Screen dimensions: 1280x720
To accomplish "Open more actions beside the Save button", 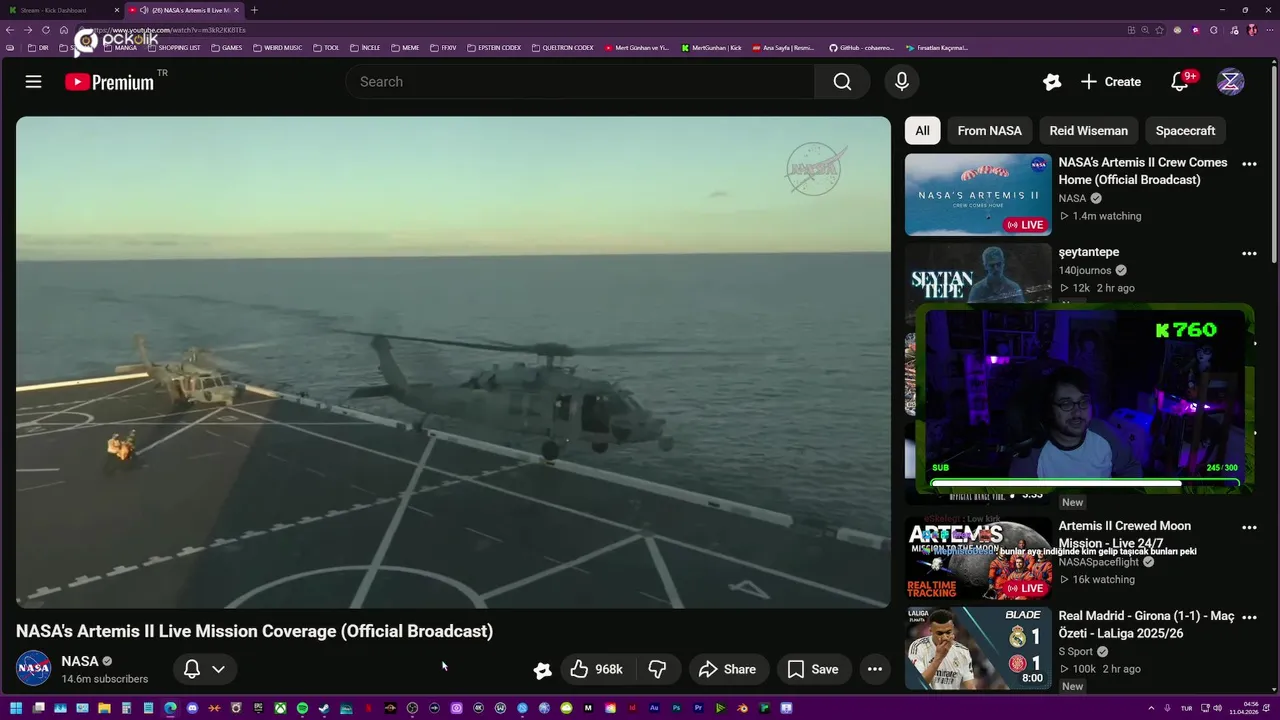I will coord(875,669).
